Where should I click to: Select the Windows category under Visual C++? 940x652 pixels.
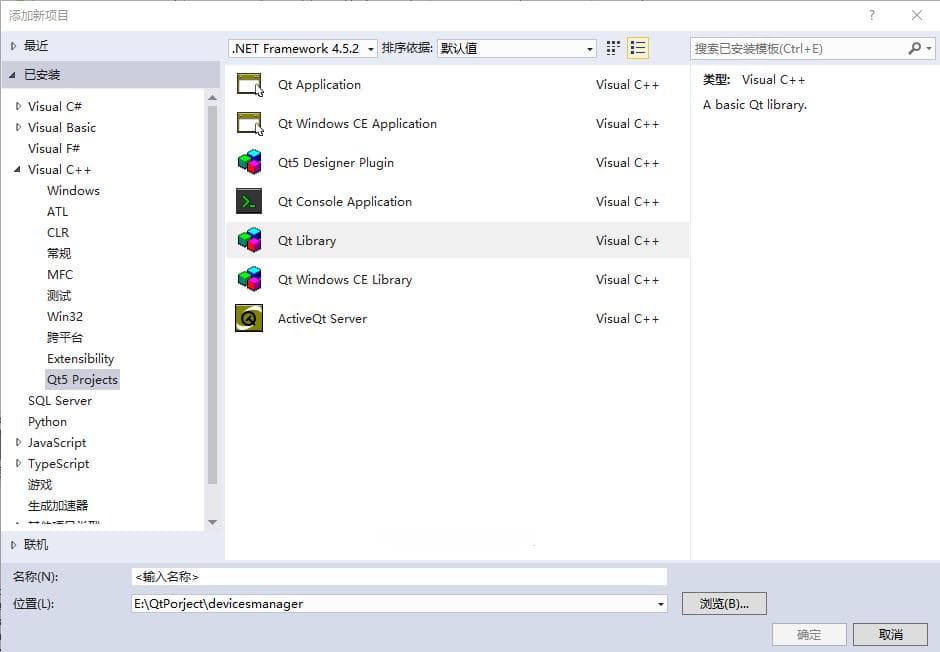(73, 191)
